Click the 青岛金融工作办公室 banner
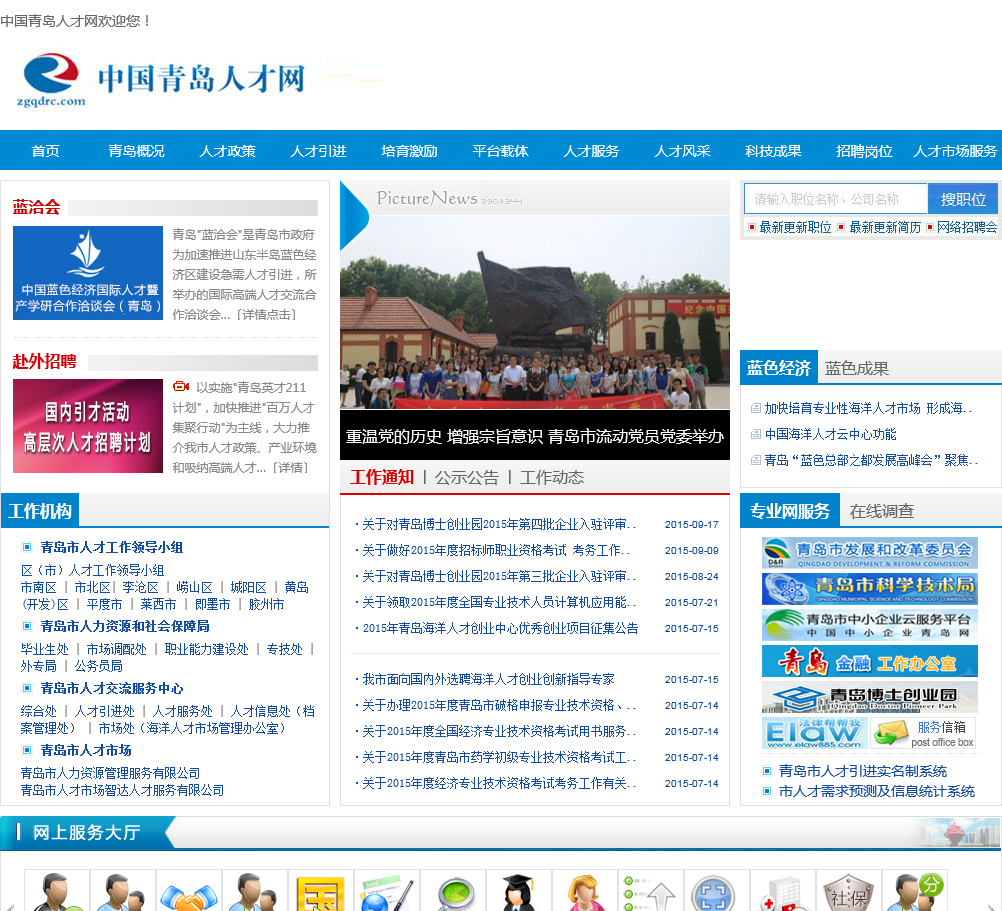 coord(869,661)
